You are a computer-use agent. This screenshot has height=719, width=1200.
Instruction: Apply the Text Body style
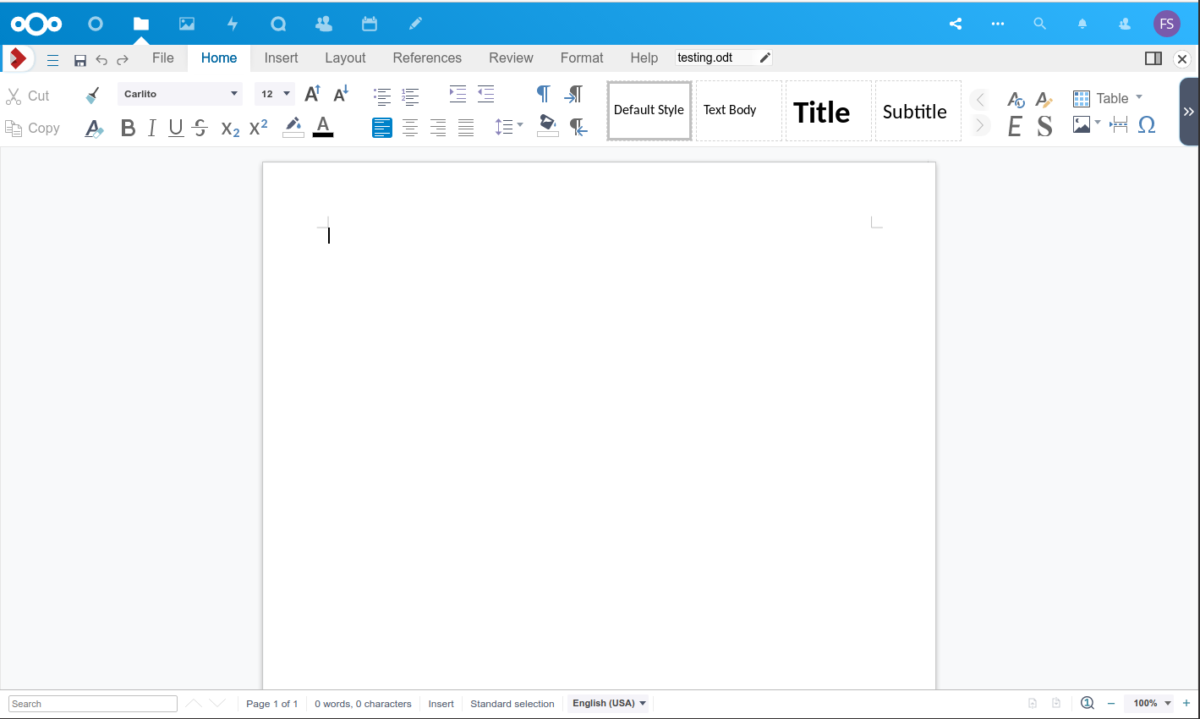[739, 110]
